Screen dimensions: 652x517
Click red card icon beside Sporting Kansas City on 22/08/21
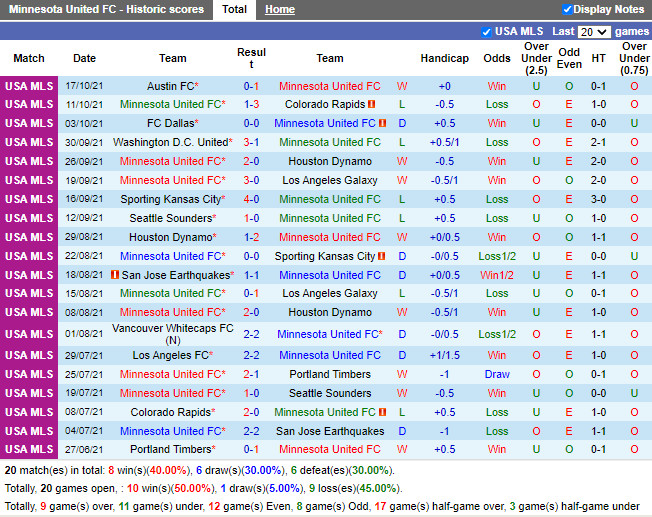click(x=383, y=256)
